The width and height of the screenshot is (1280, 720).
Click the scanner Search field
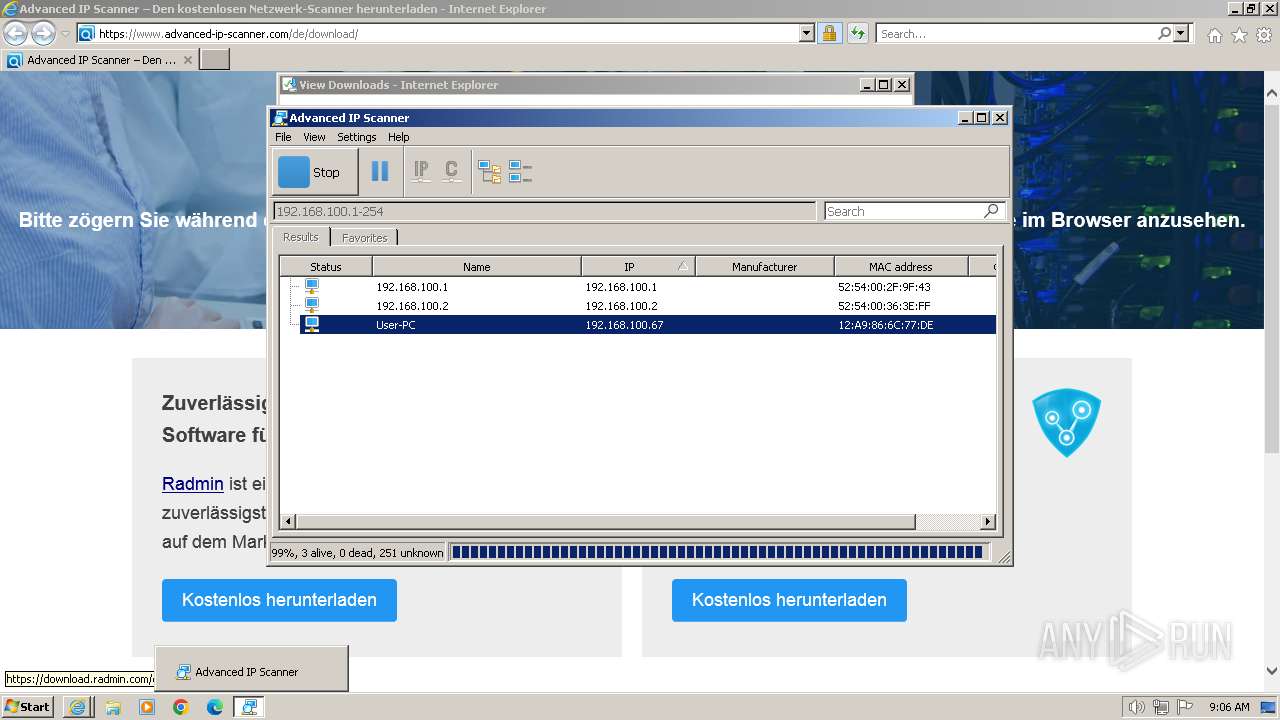point(902,211)
